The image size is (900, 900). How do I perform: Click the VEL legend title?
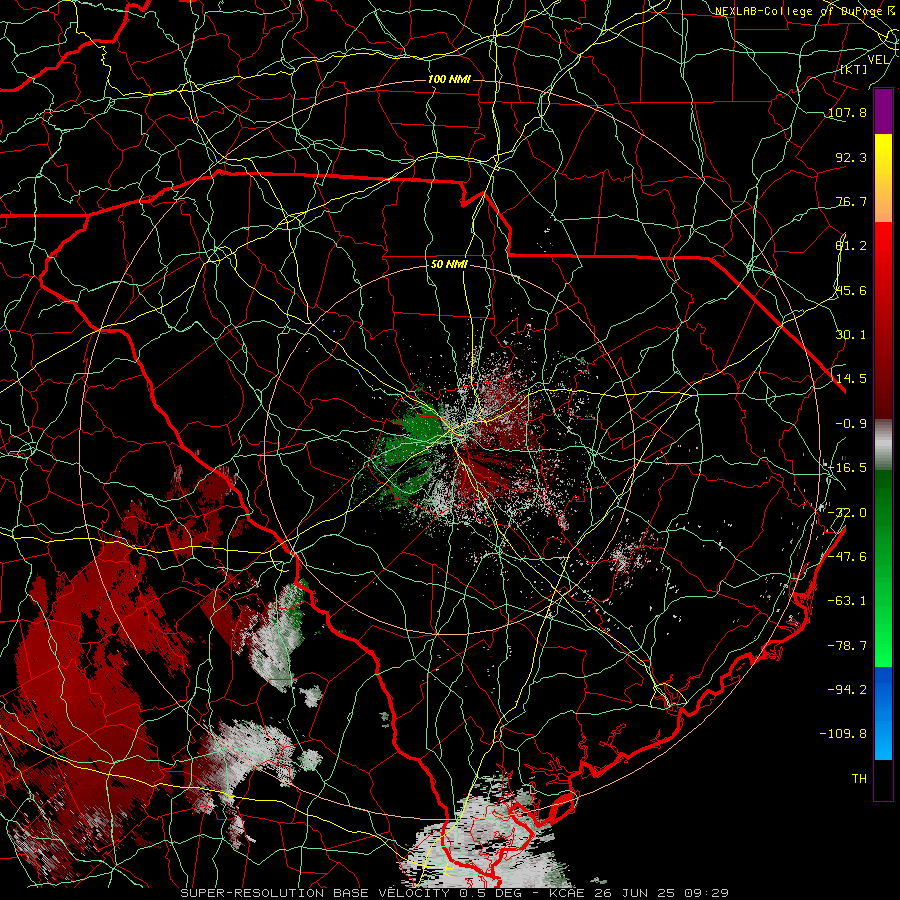[878, 59]
